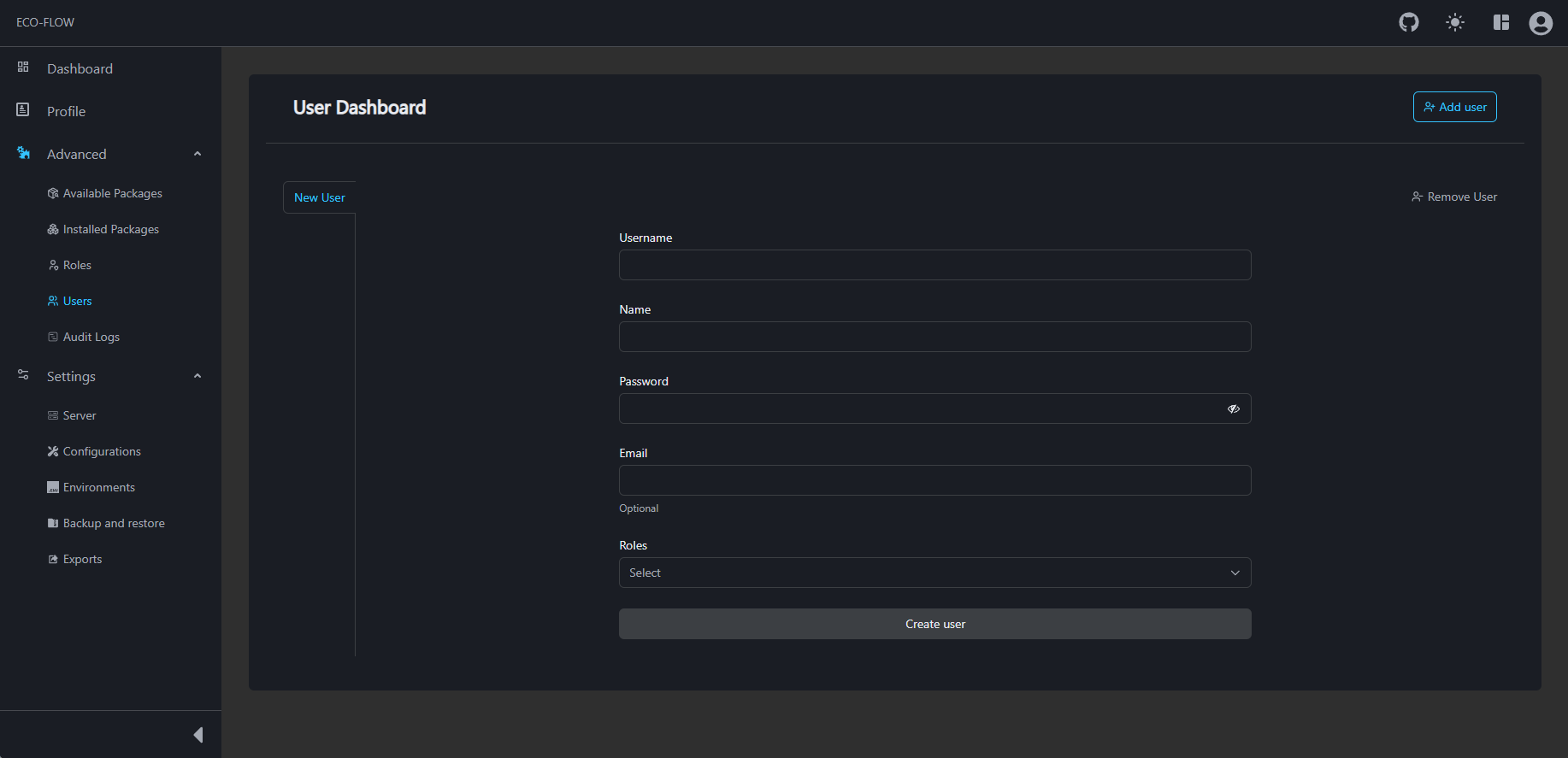This screenshot has height=758, width=1568.
Task: Collapse the sidebar with the left arrow
Action: click(198, 735)
